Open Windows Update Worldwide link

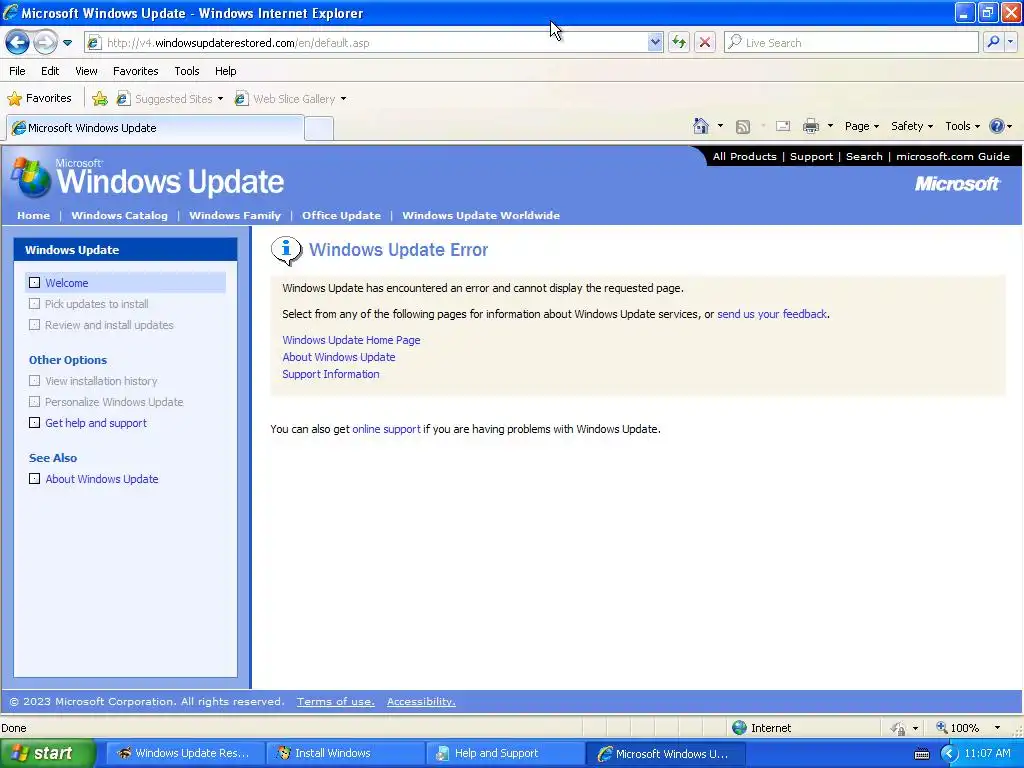pos(481,216)
